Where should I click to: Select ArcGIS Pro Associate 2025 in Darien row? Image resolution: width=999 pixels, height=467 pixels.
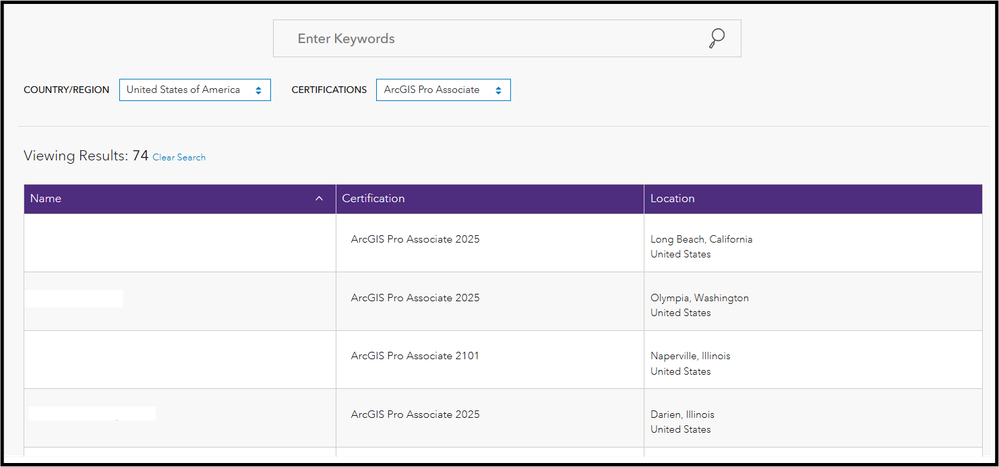[x=415, y=414]
